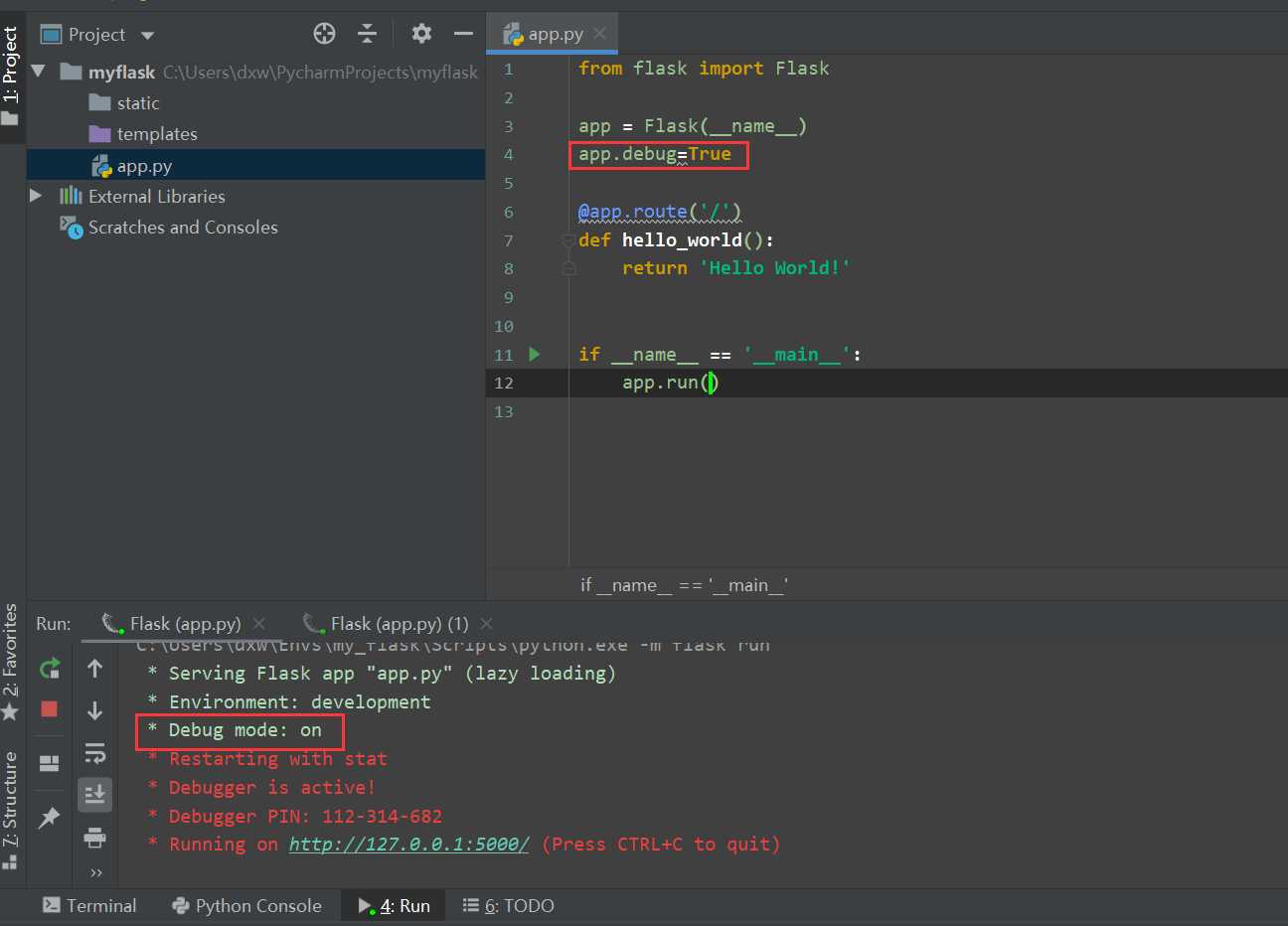Show more Run toolbar actions chevron
1288x926 pixels.
[x=95, y=872]
